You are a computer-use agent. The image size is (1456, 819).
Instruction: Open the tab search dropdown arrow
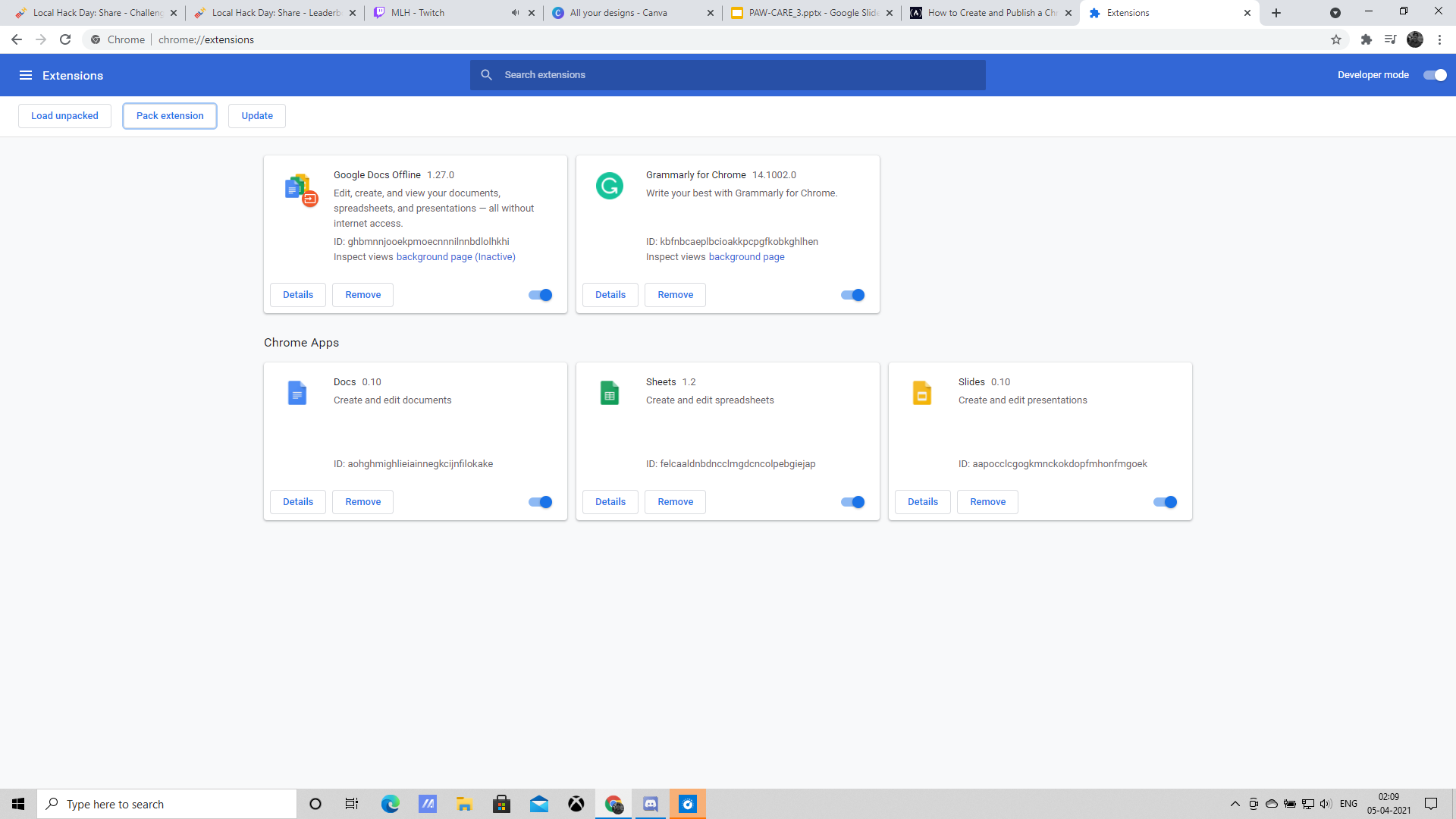coord(1335,13)
